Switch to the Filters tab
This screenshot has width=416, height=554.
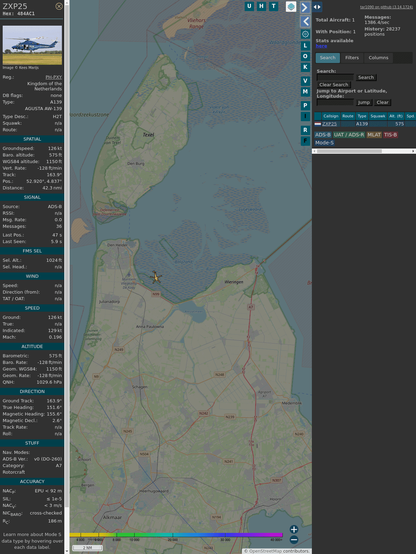tap(352, 58)
